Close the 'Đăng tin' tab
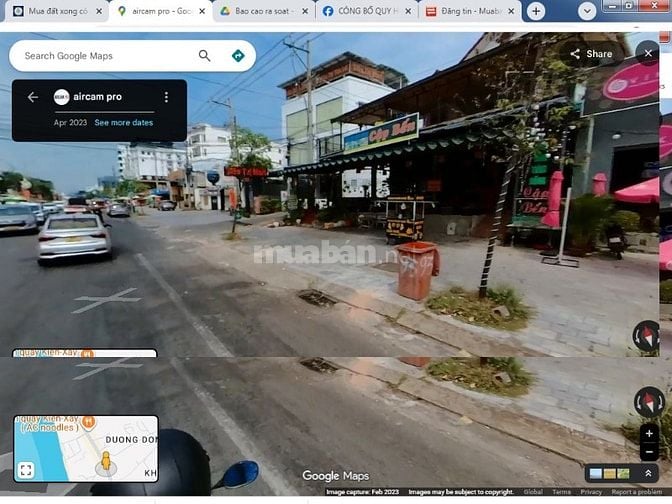Image resolution: width=672 pixels, height=504 pixels. point(511,12)
